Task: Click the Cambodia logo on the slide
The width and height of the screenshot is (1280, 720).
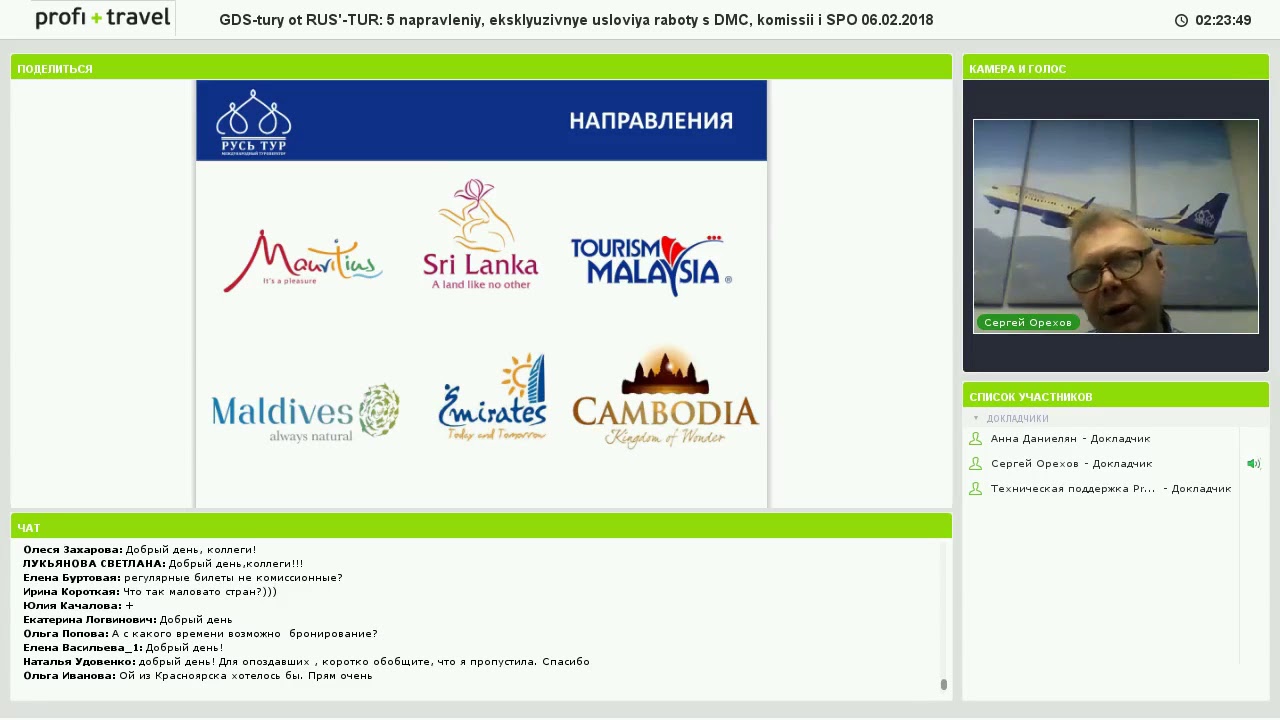Action: 666,398
